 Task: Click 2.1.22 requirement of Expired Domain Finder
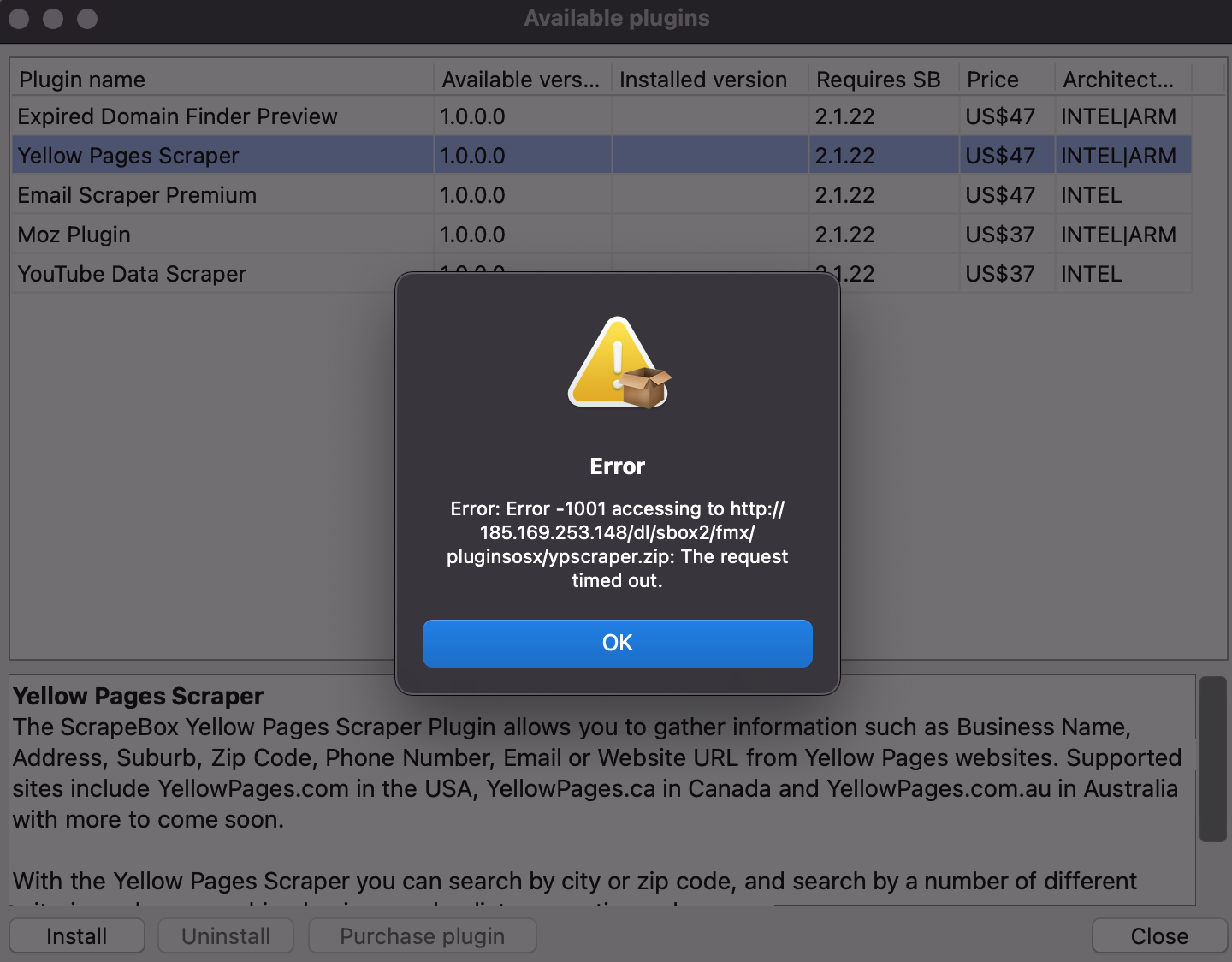844,116
